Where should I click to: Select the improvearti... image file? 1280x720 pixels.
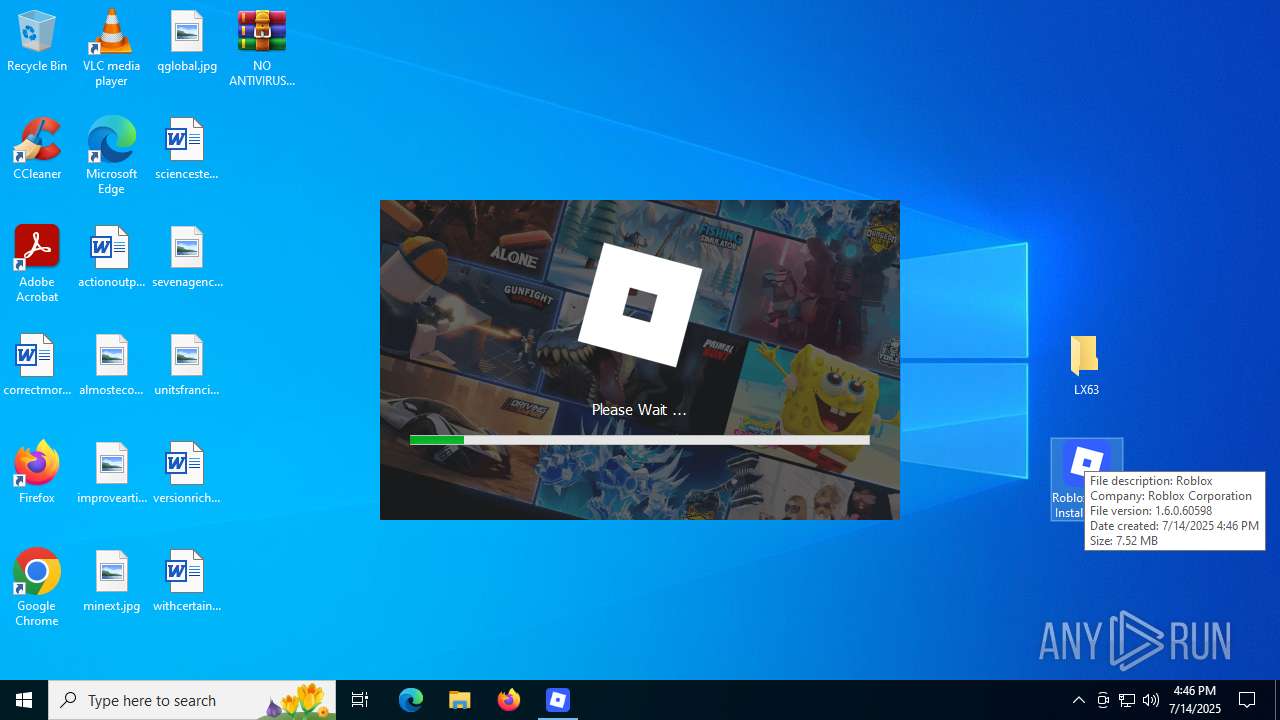[x=111, y=473]
